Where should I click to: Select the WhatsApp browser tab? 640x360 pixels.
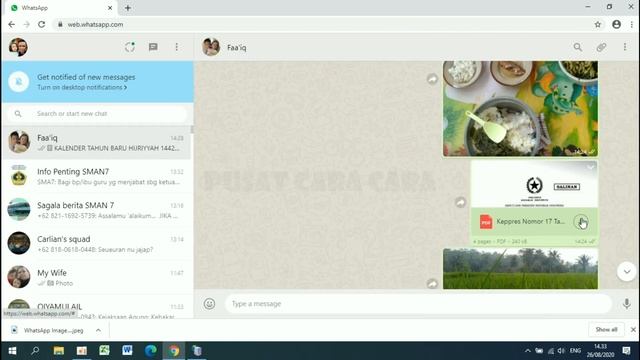pyautogui.click(x=61, y=8)
